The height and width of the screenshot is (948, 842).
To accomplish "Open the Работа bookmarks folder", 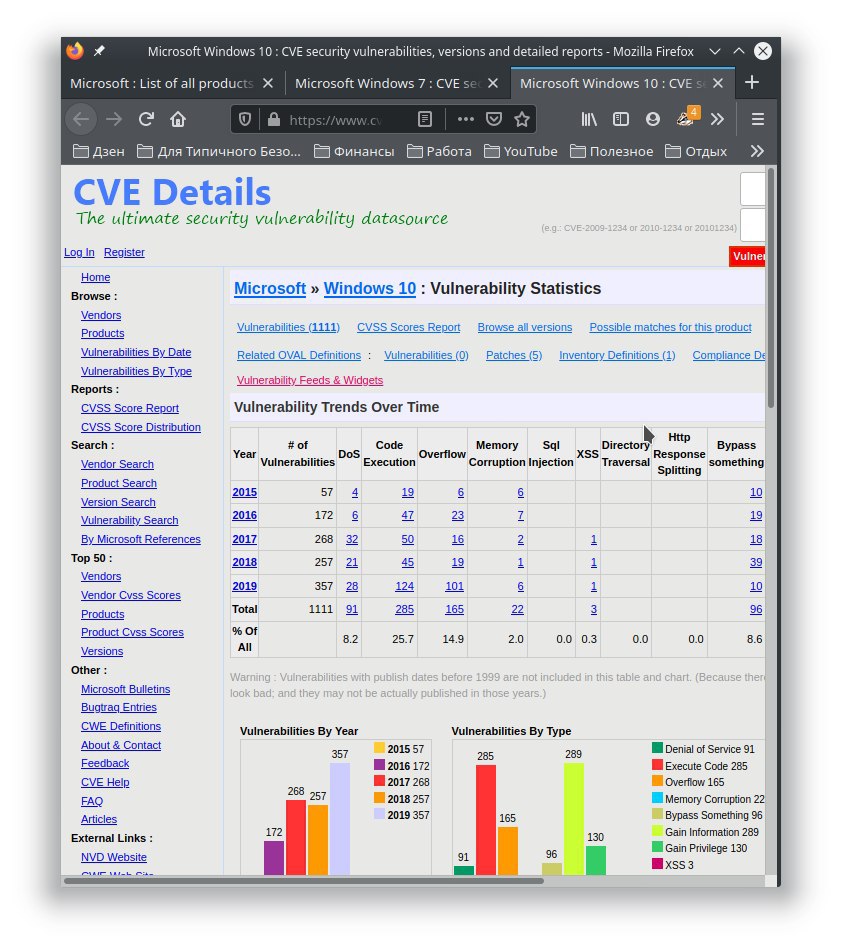I will click(439, 151).
